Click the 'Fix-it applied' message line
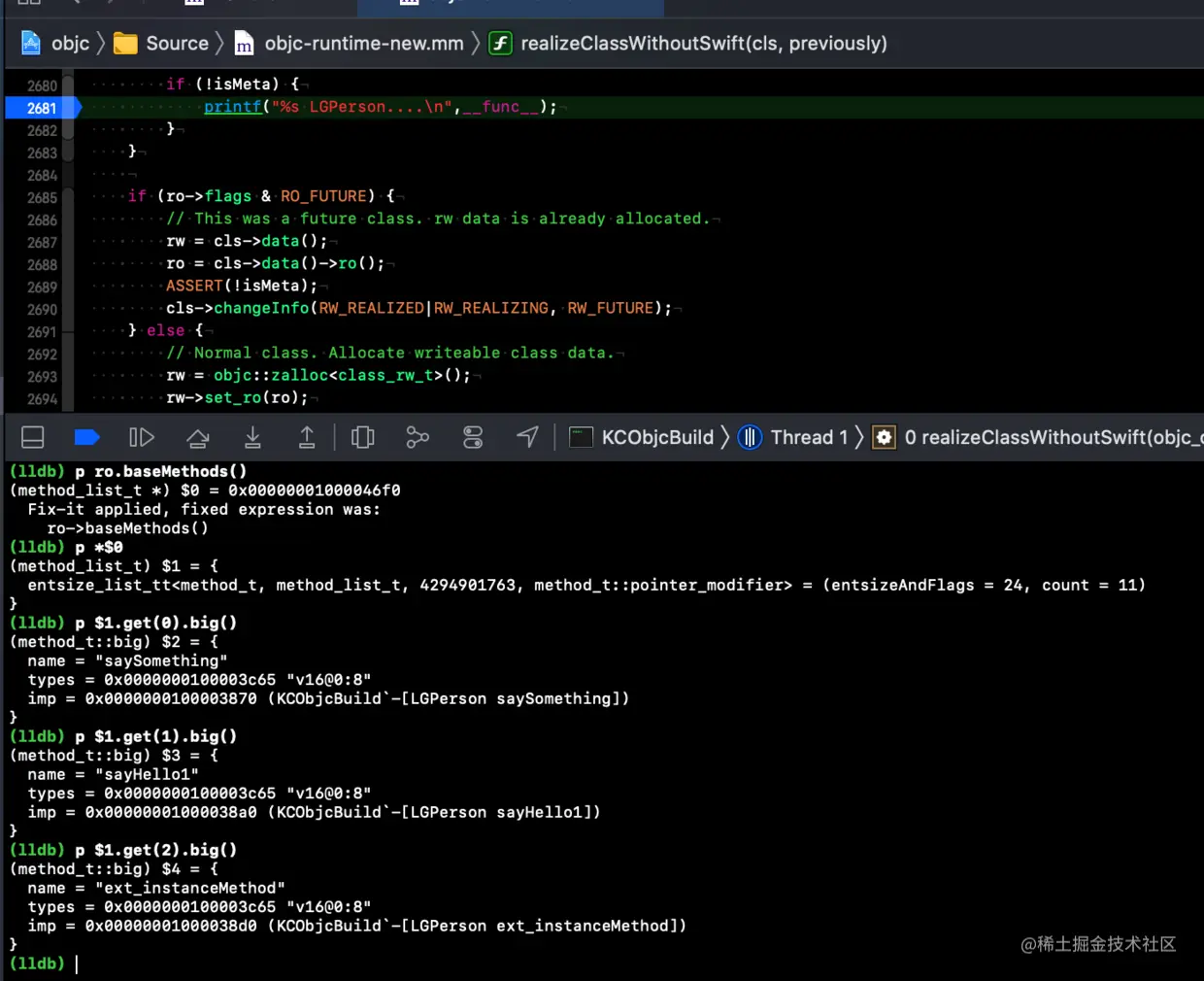This screenshot has width=1204, height=981. point(204,509)
